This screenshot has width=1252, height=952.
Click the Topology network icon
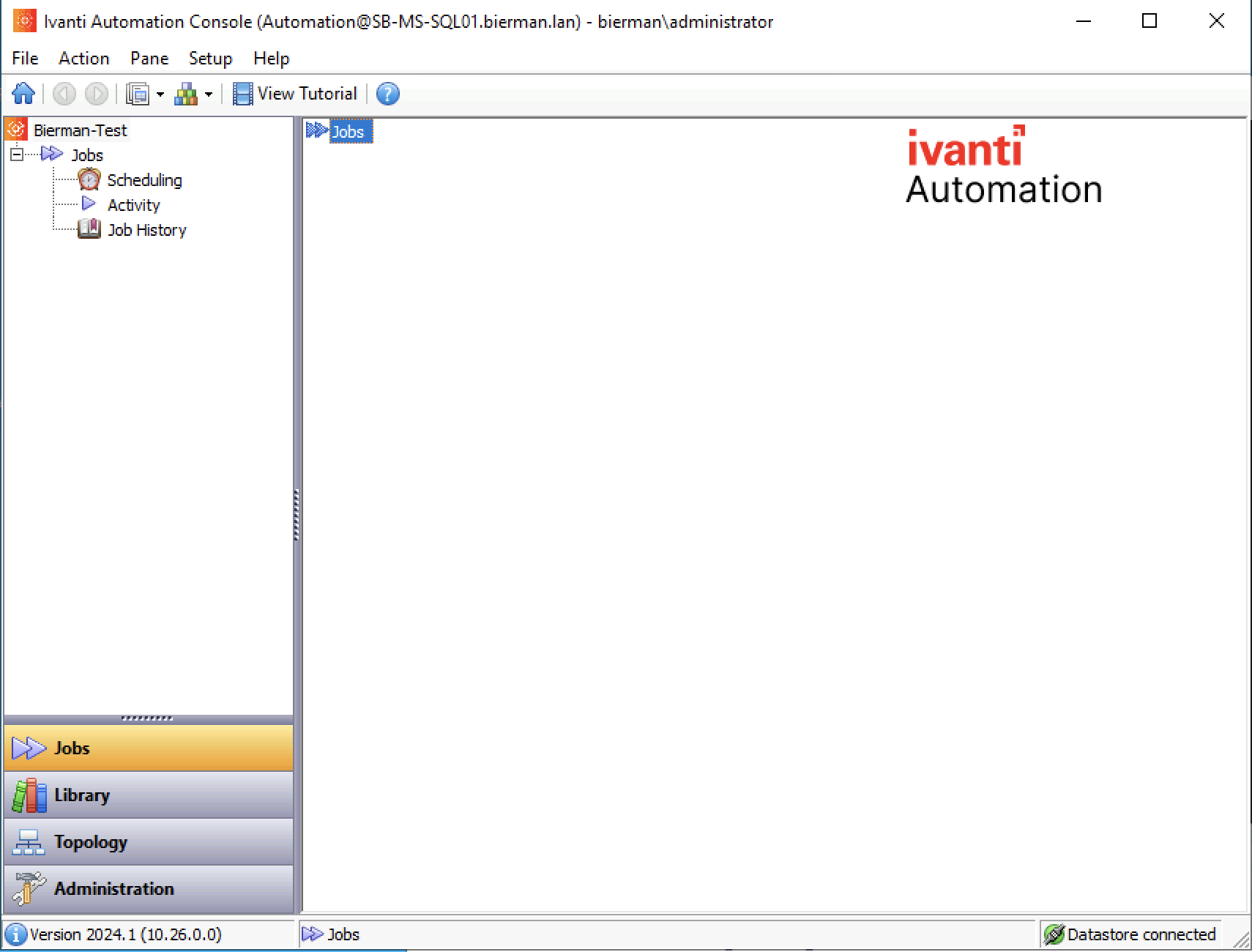pos(29,843)
